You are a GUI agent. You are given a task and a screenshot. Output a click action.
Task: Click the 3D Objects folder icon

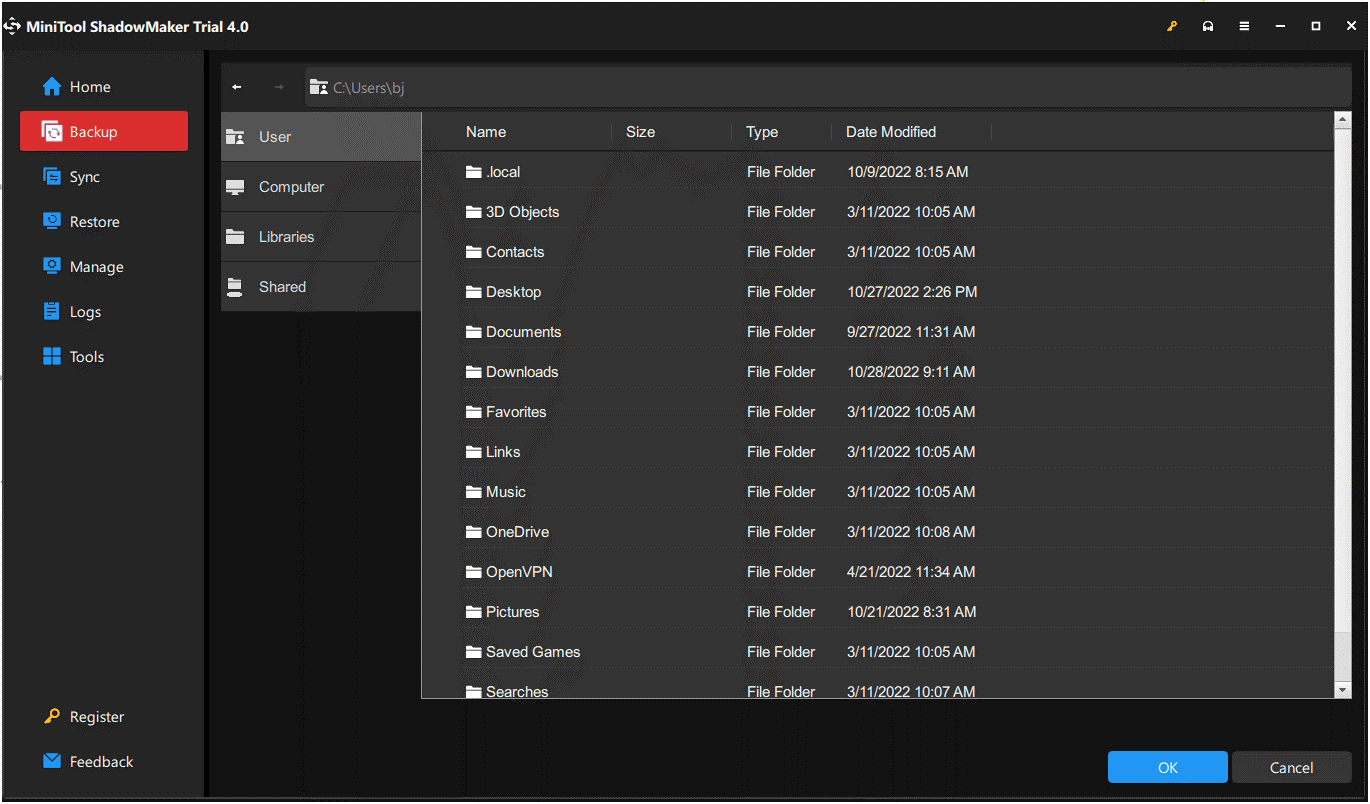pos(474,212)
